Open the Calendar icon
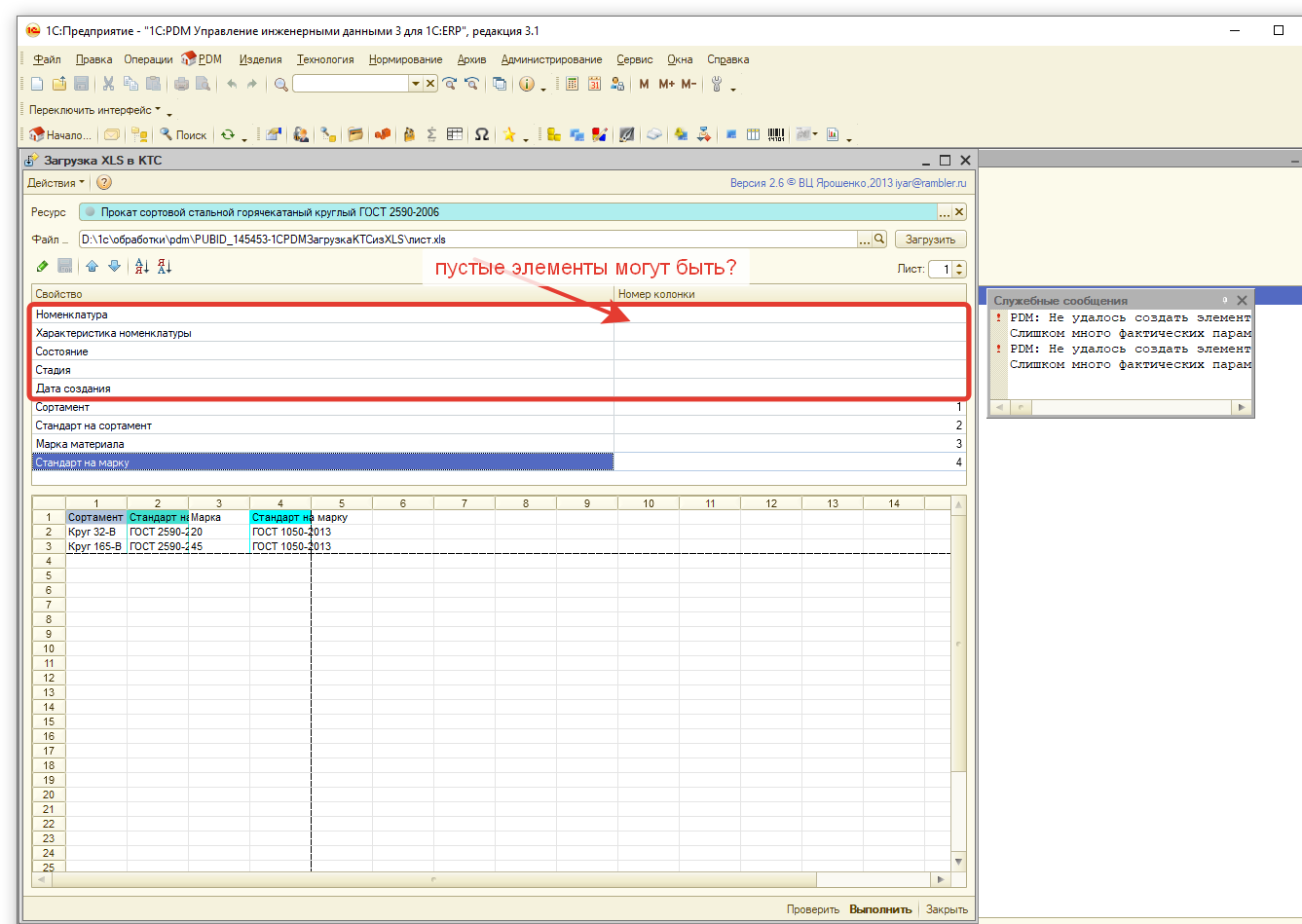Image resolution: width=1302 pixels, height=924 pixels. pyautogui.click(x=594, y=85)
